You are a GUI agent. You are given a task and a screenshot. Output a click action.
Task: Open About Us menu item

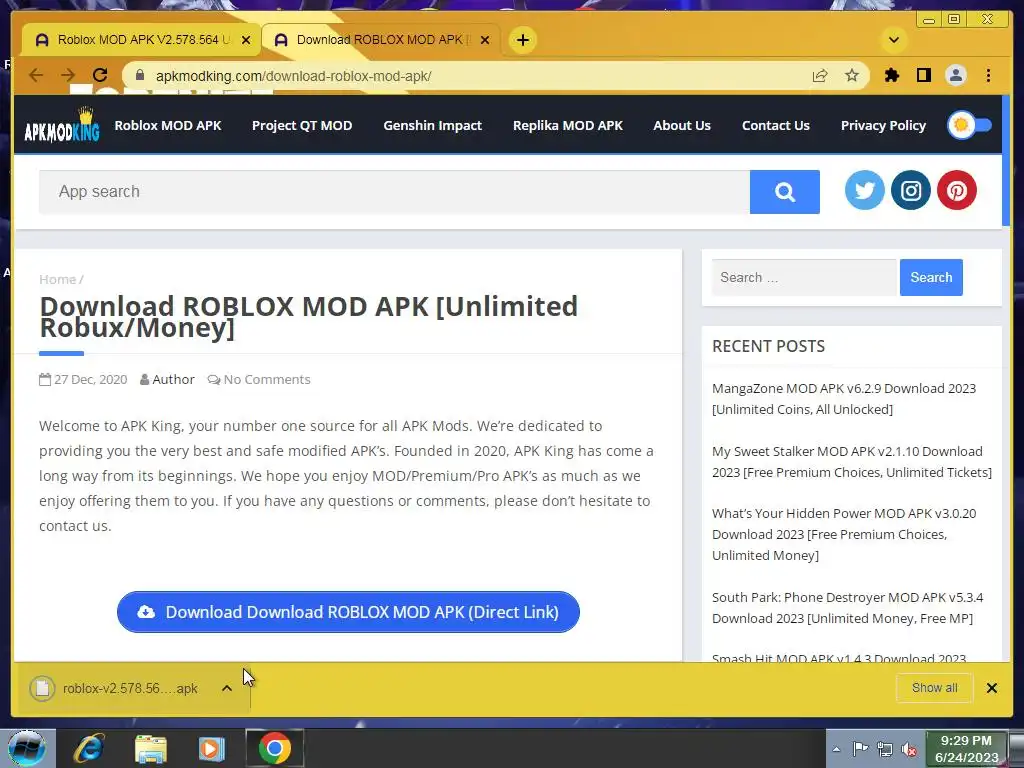pos(682,125)
